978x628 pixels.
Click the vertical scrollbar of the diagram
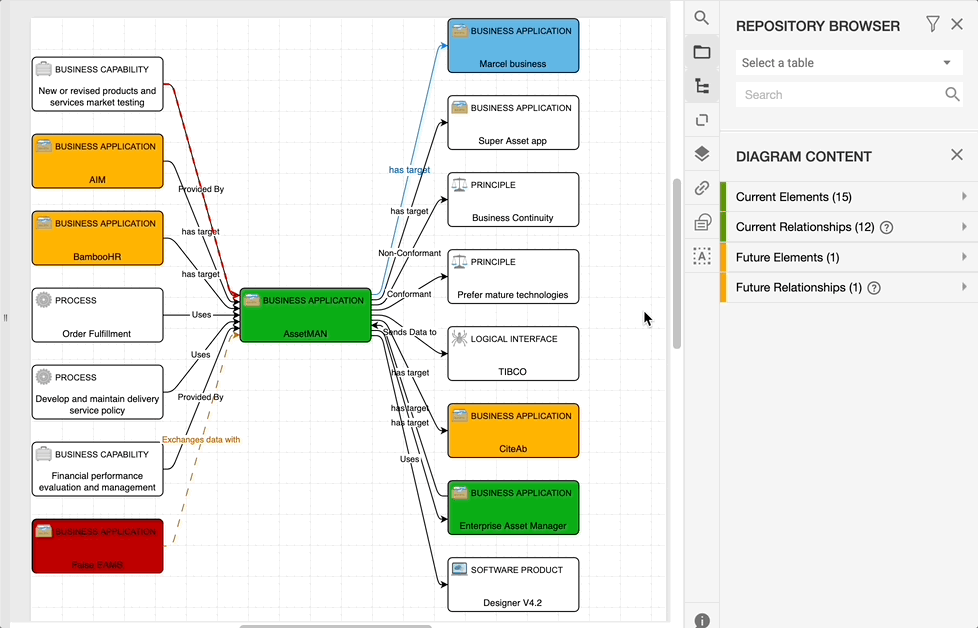[x=677, y=264]
